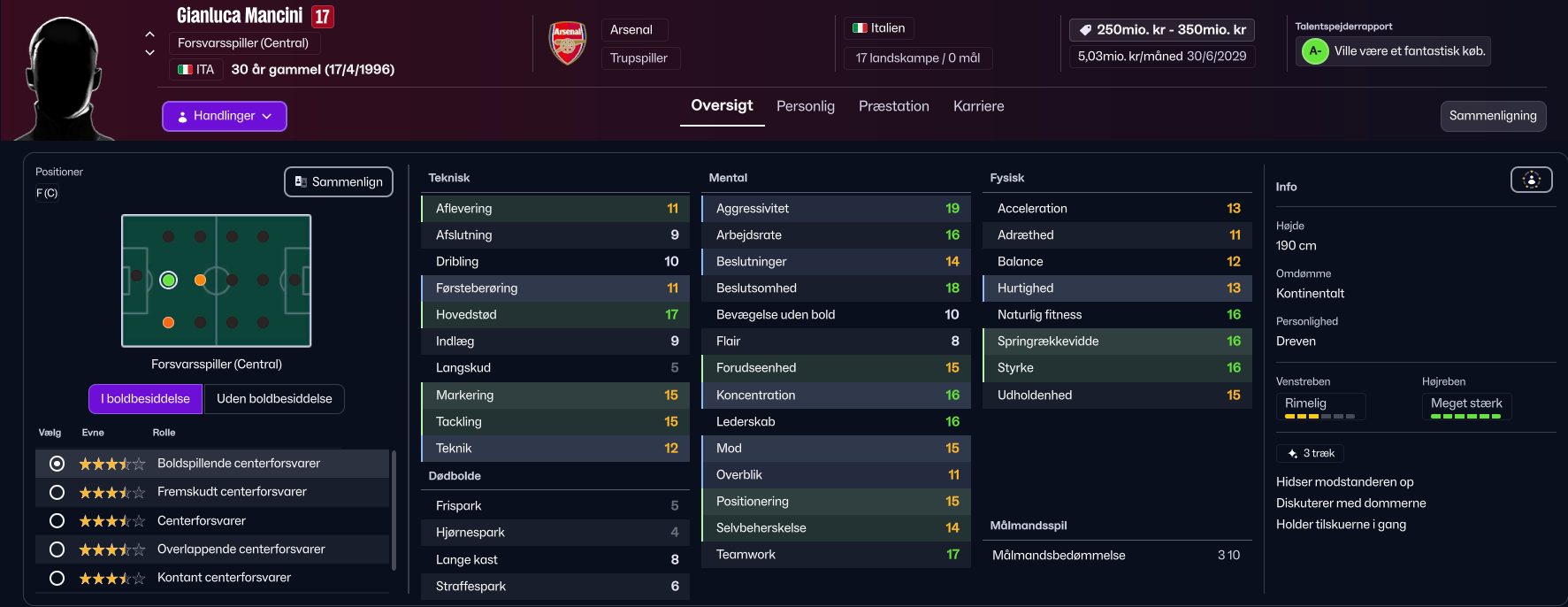
Task: Open the Handlinger dropdown menu
Action: 225,116
